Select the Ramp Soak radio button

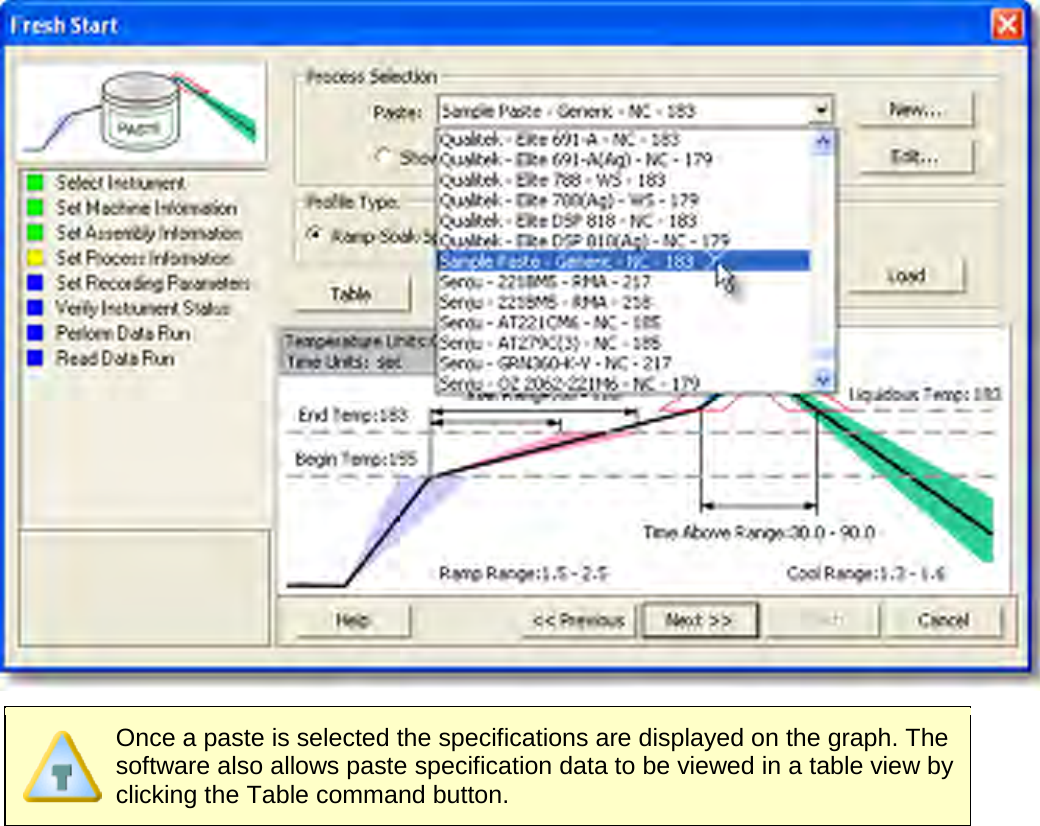[x=314, y=234]
